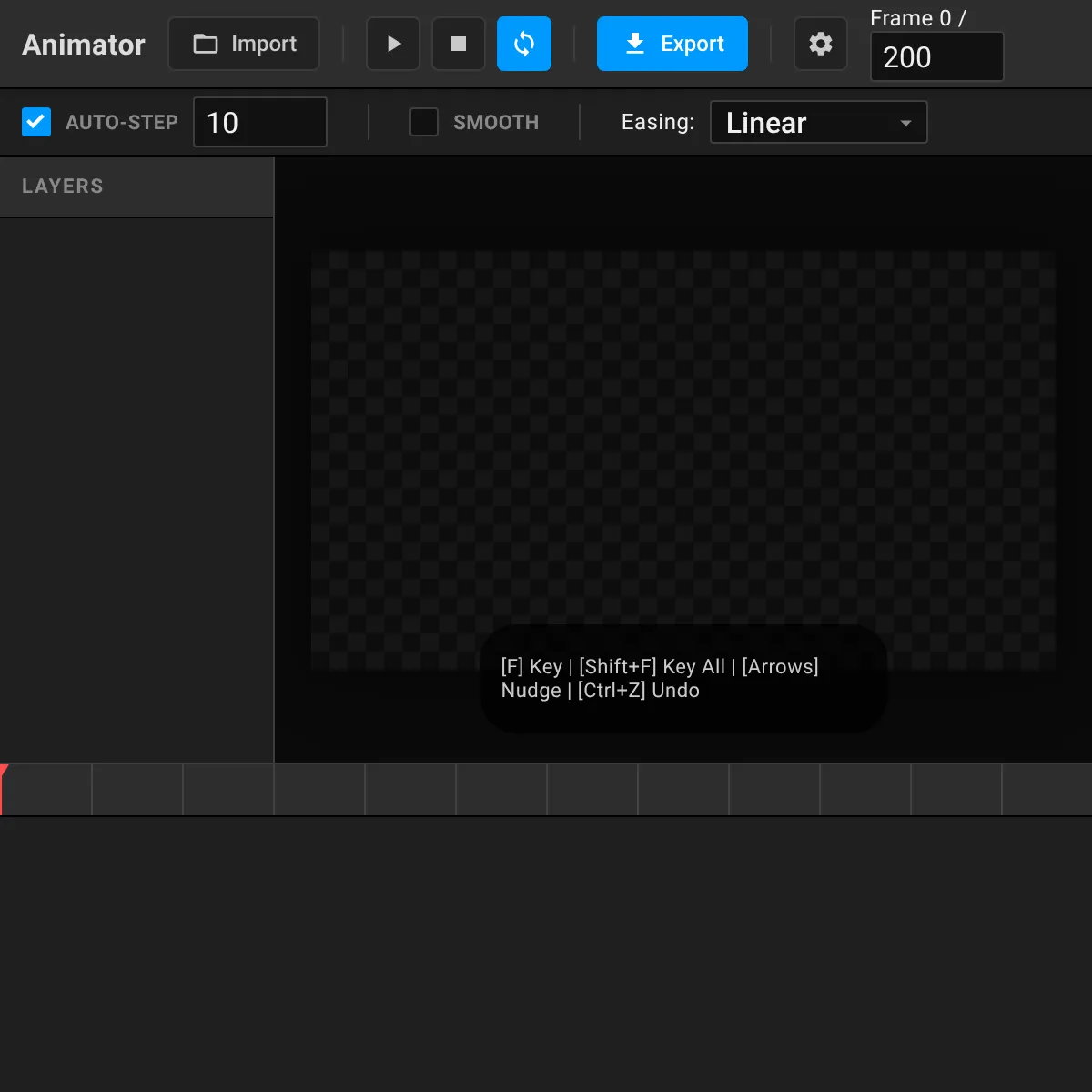Viewport: 1092px width, 1092px height.
Task: Click the red playhead marker on timeline
Action: pyautogui.click(x=4, y=789)
